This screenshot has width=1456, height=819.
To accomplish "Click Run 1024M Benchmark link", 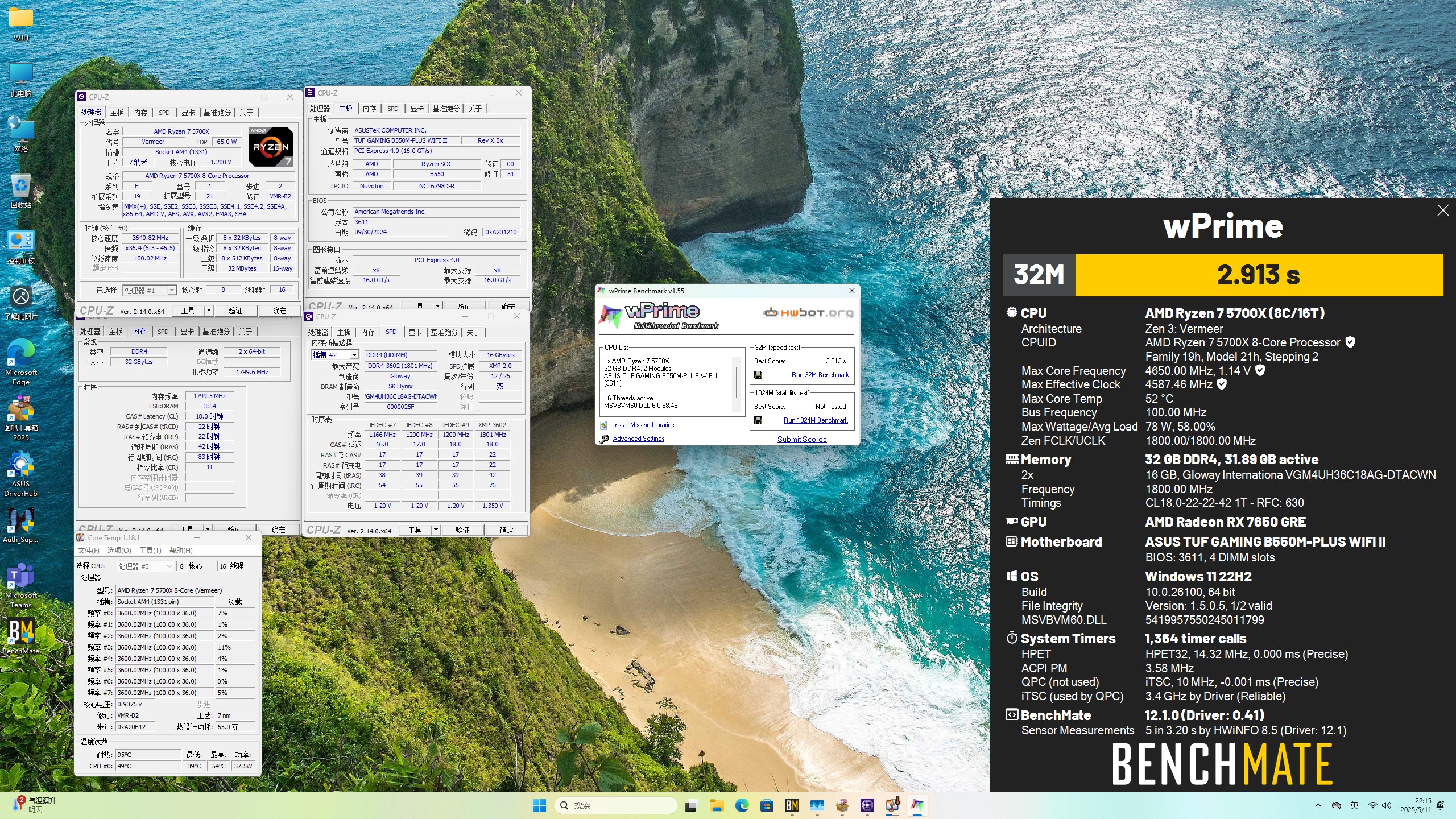I will tap(816, 420).
